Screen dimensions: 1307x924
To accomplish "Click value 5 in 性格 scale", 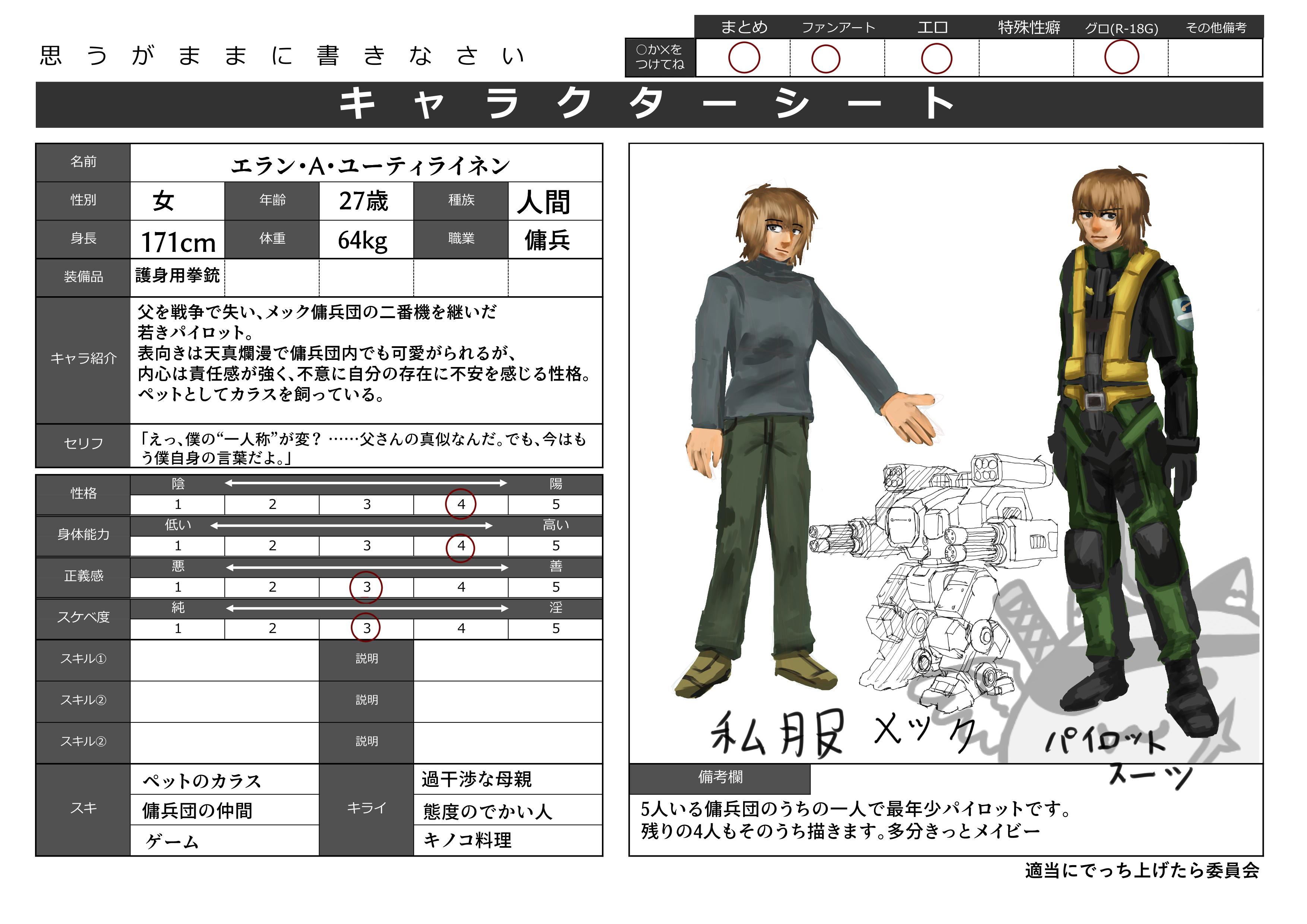I will click(556, 505).
